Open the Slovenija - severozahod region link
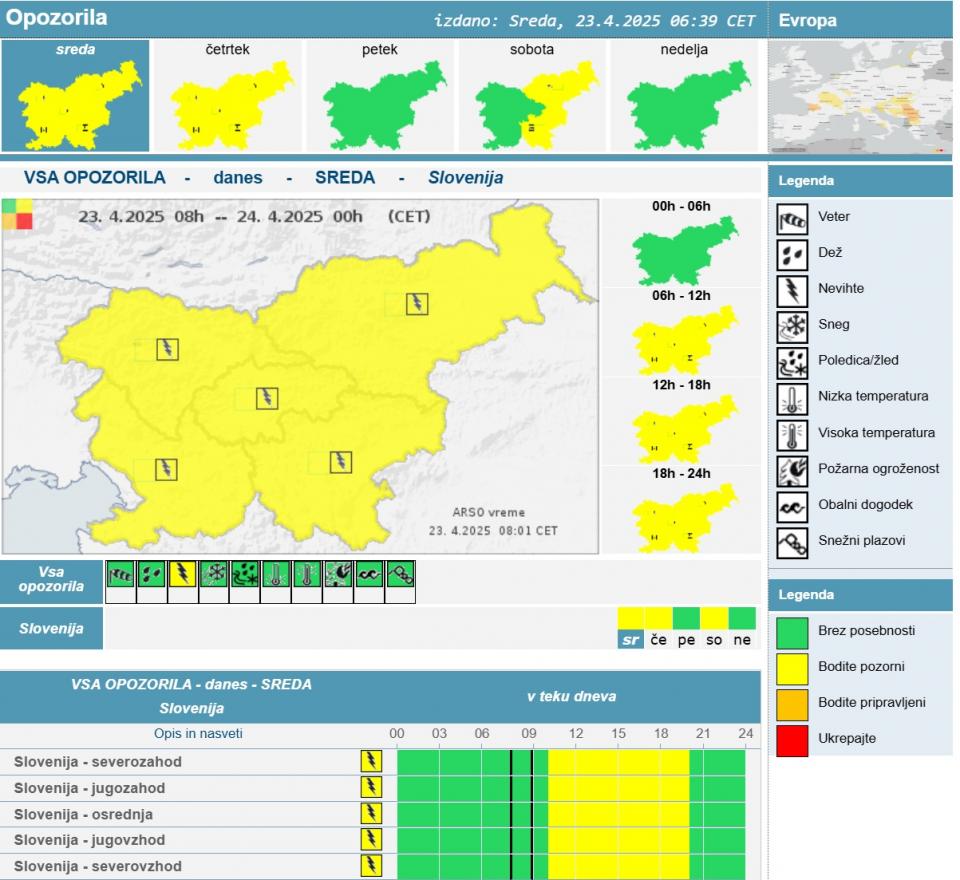 click(x=98, y=762)
